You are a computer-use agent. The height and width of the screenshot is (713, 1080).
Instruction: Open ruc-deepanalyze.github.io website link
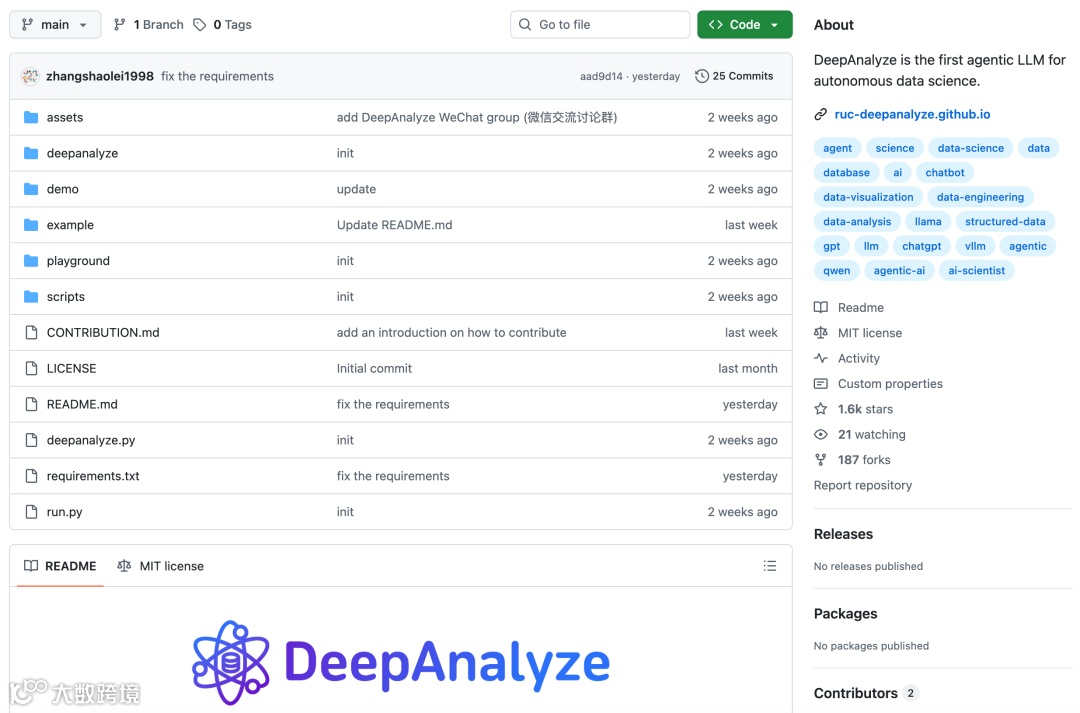pos(912,114)
